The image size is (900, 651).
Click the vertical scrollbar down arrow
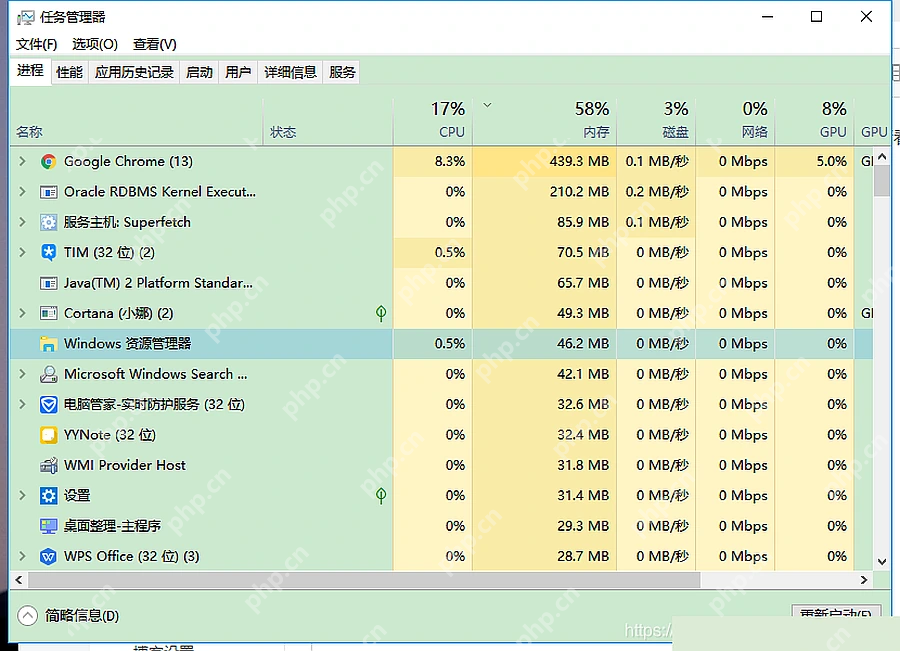tap(882, 562)
